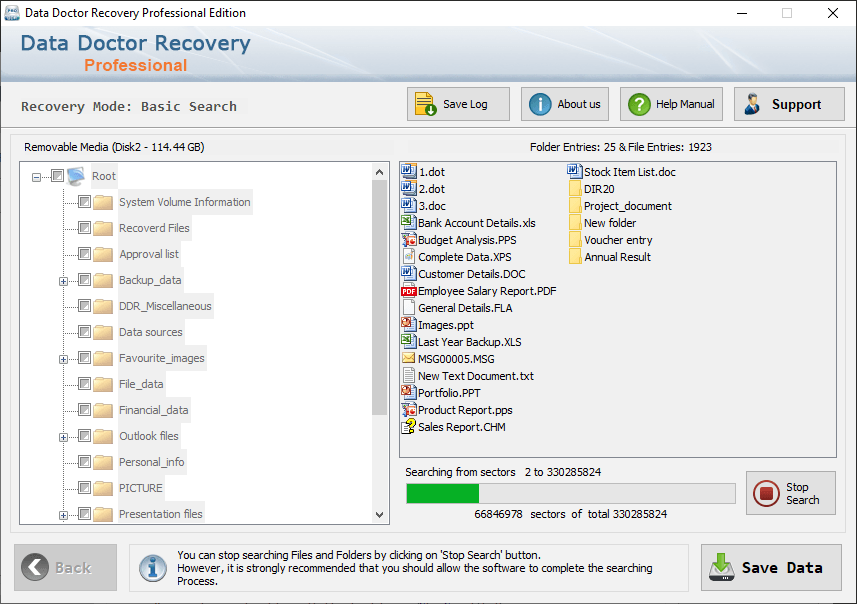Screen dimensions: 857x604
Task: Check the System Volume Information folder
Action: 84,202
